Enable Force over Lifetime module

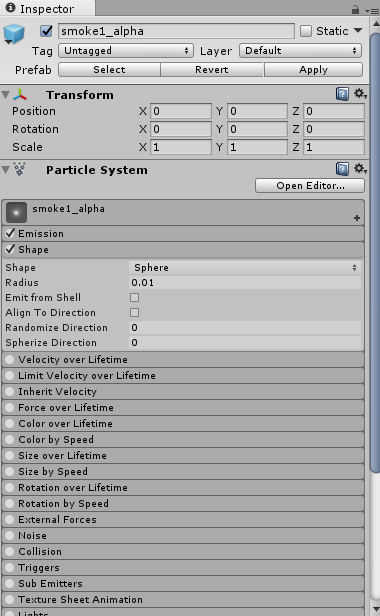coord(9,407)
